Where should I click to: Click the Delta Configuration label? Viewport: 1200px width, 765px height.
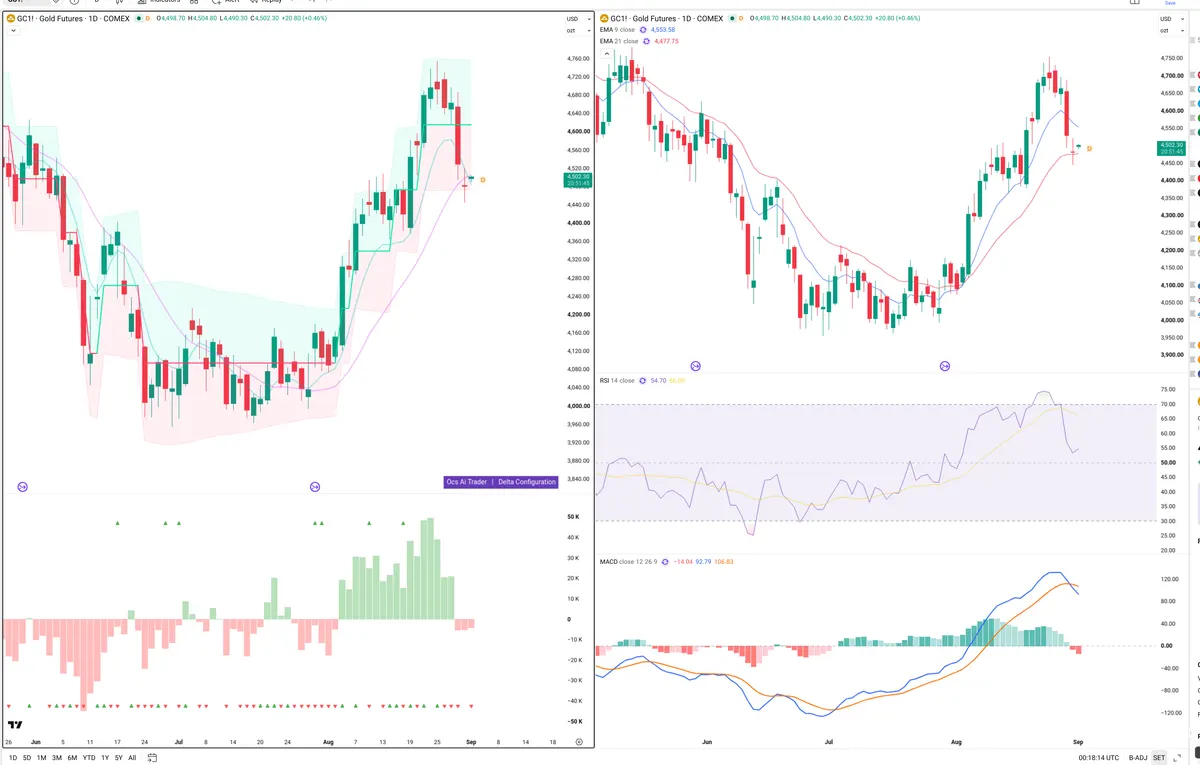click(x=527, y=482)
